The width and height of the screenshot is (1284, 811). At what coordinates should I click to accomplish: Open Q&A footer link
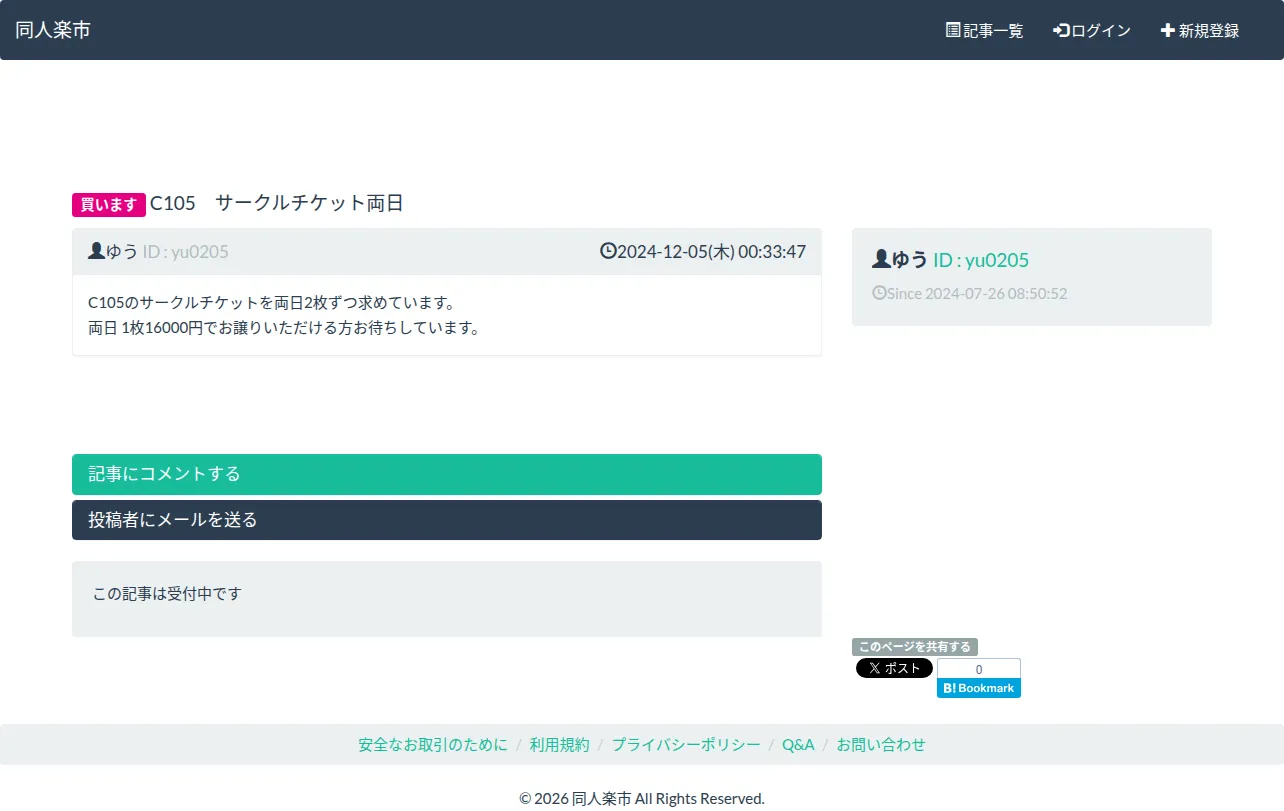(x=798, y=745)
